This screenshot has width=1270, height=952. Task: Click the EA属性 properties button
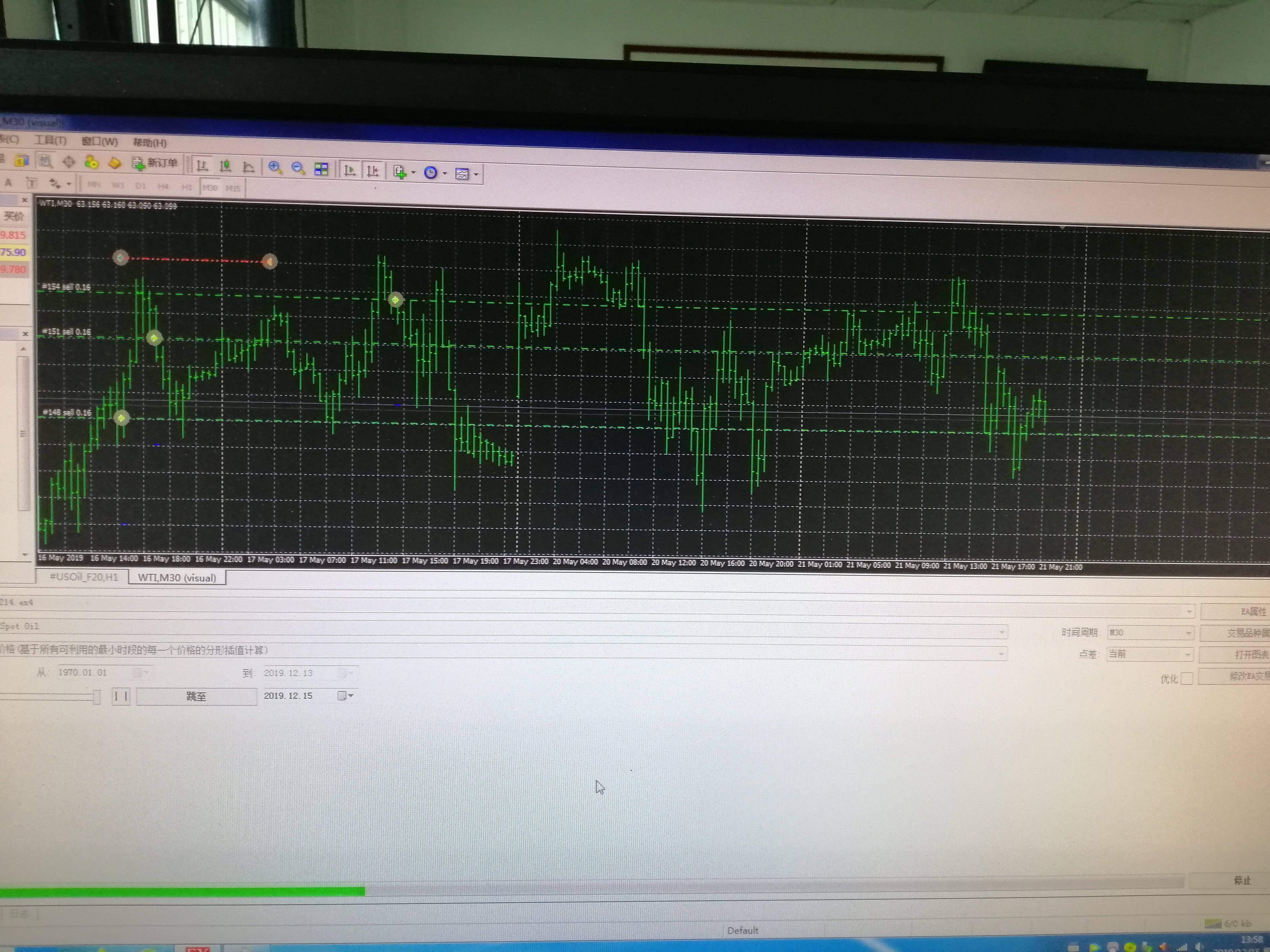click(1236, 611)
